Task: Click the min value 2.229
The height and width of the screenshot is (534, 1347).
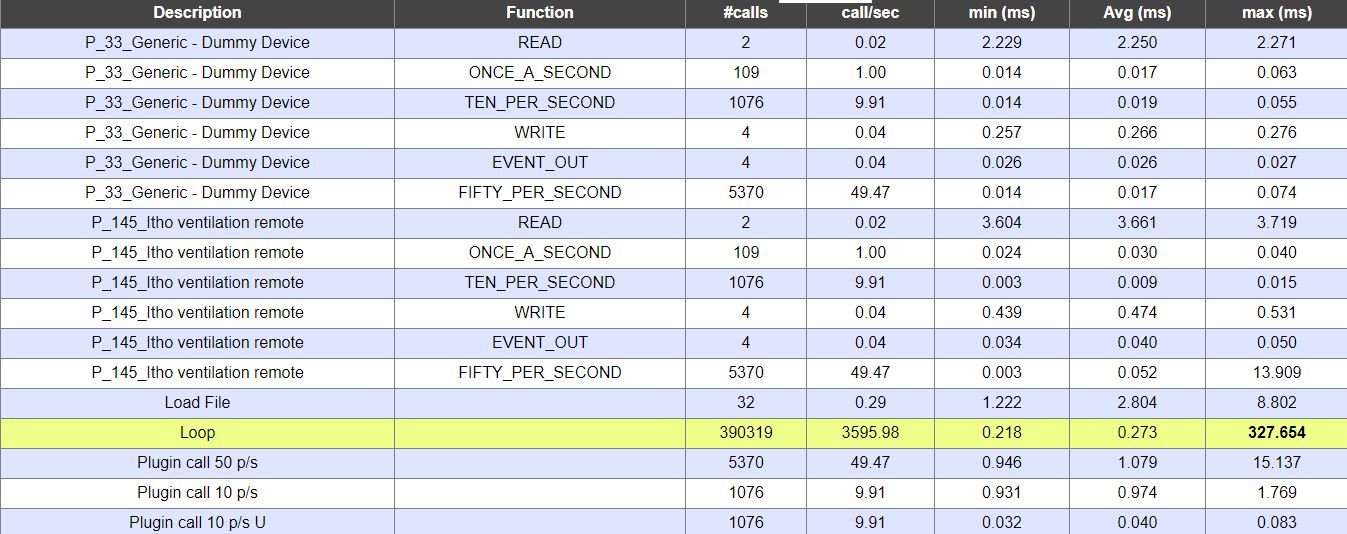Action: 1002,43
